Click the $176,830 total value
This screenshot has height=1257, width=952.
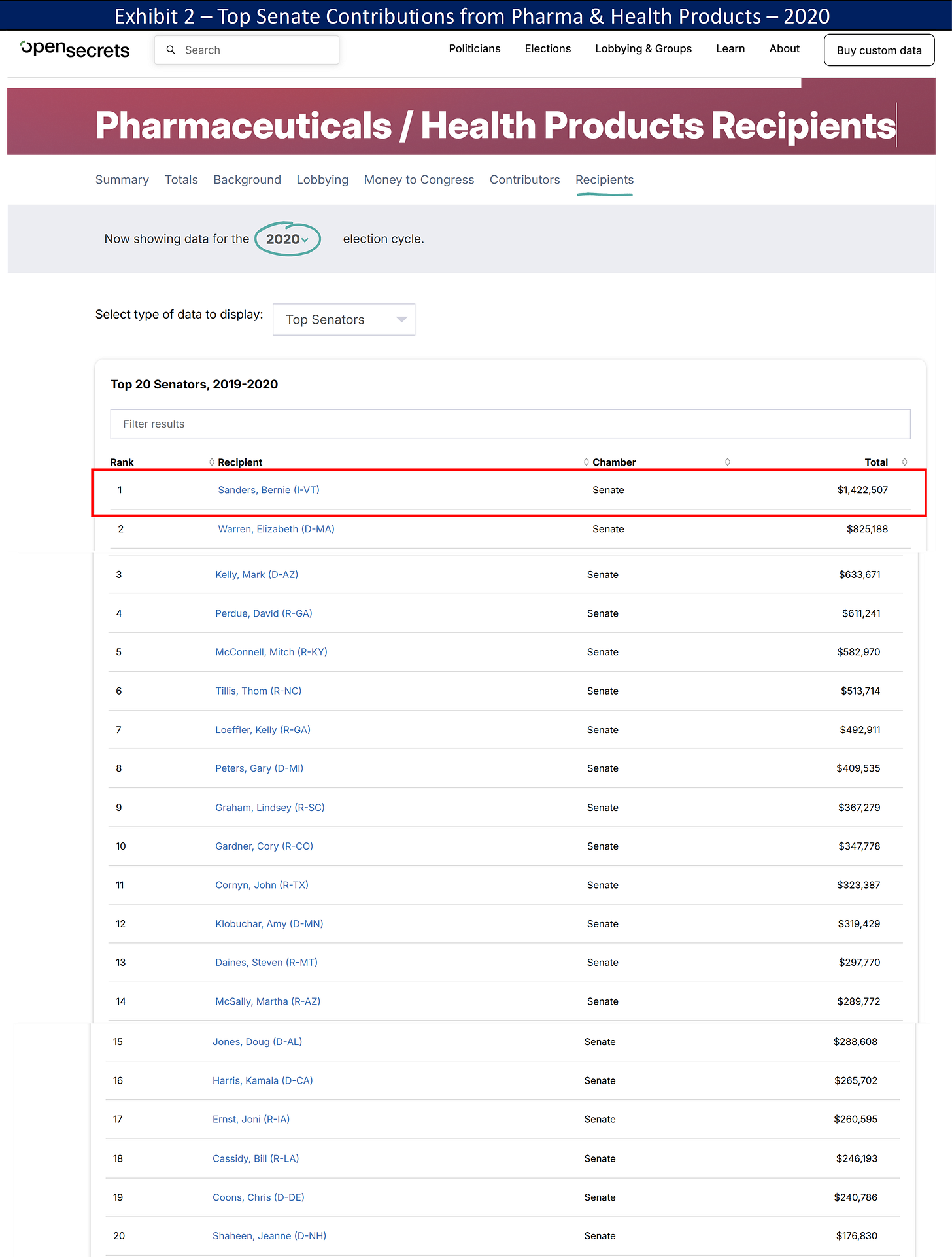pyautogui.click(x=857, y=1236)
